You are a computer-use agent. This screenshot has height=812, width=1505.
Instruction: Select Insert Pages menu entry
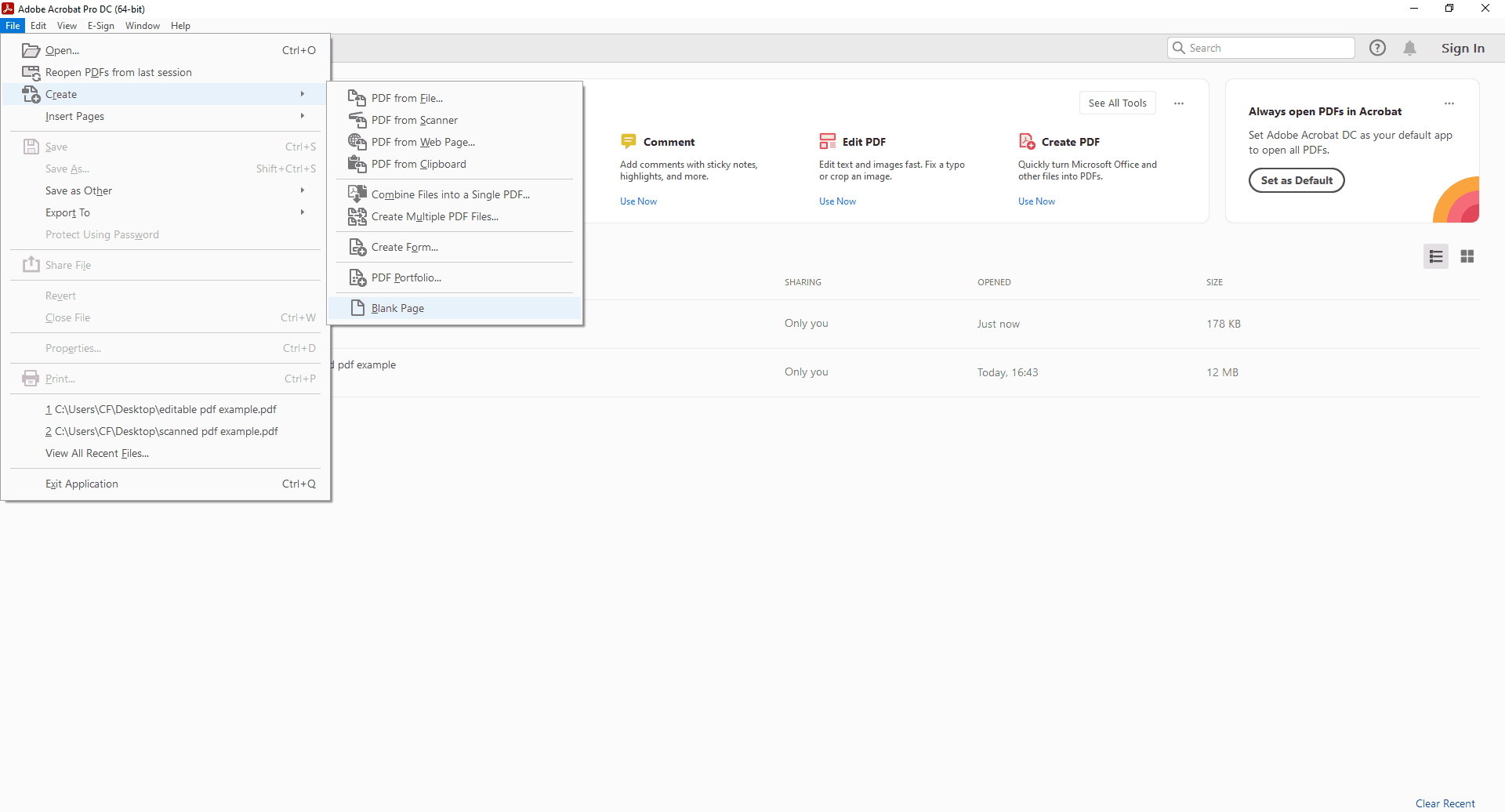[x=166, y=116]
